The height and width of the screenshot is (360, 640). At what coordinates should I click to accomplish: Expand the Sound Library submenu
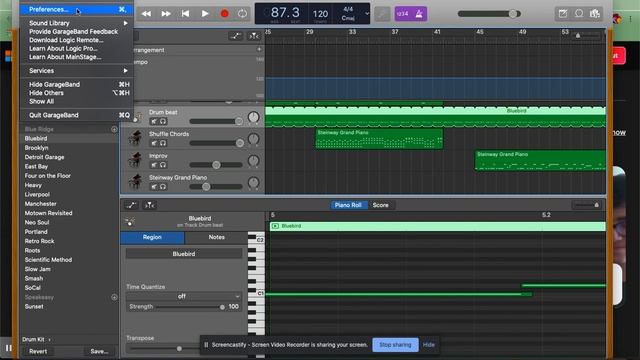[77, 23]
